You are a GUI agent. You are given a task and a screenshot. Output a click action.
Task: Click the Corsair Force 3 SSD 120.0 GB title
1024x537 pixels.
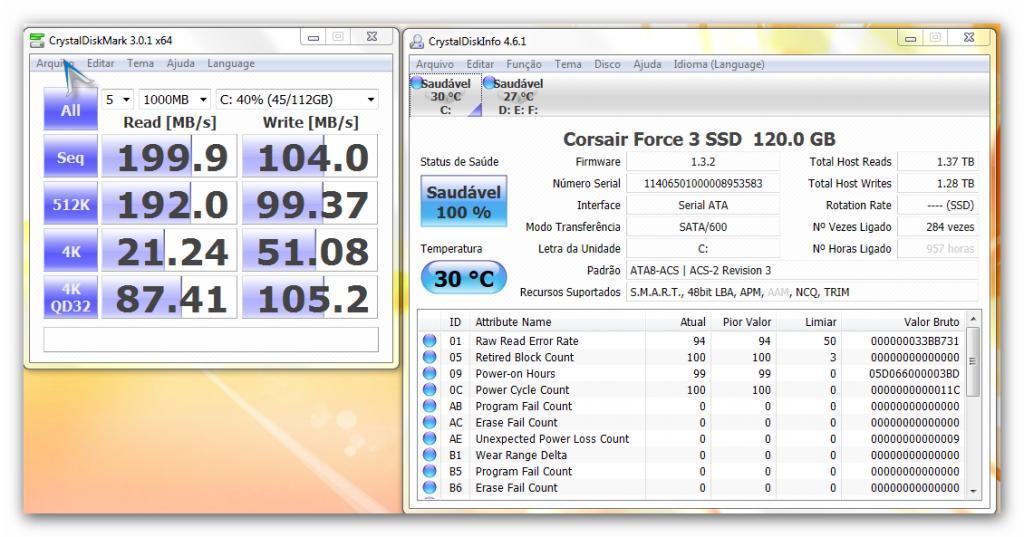point(699,139)
